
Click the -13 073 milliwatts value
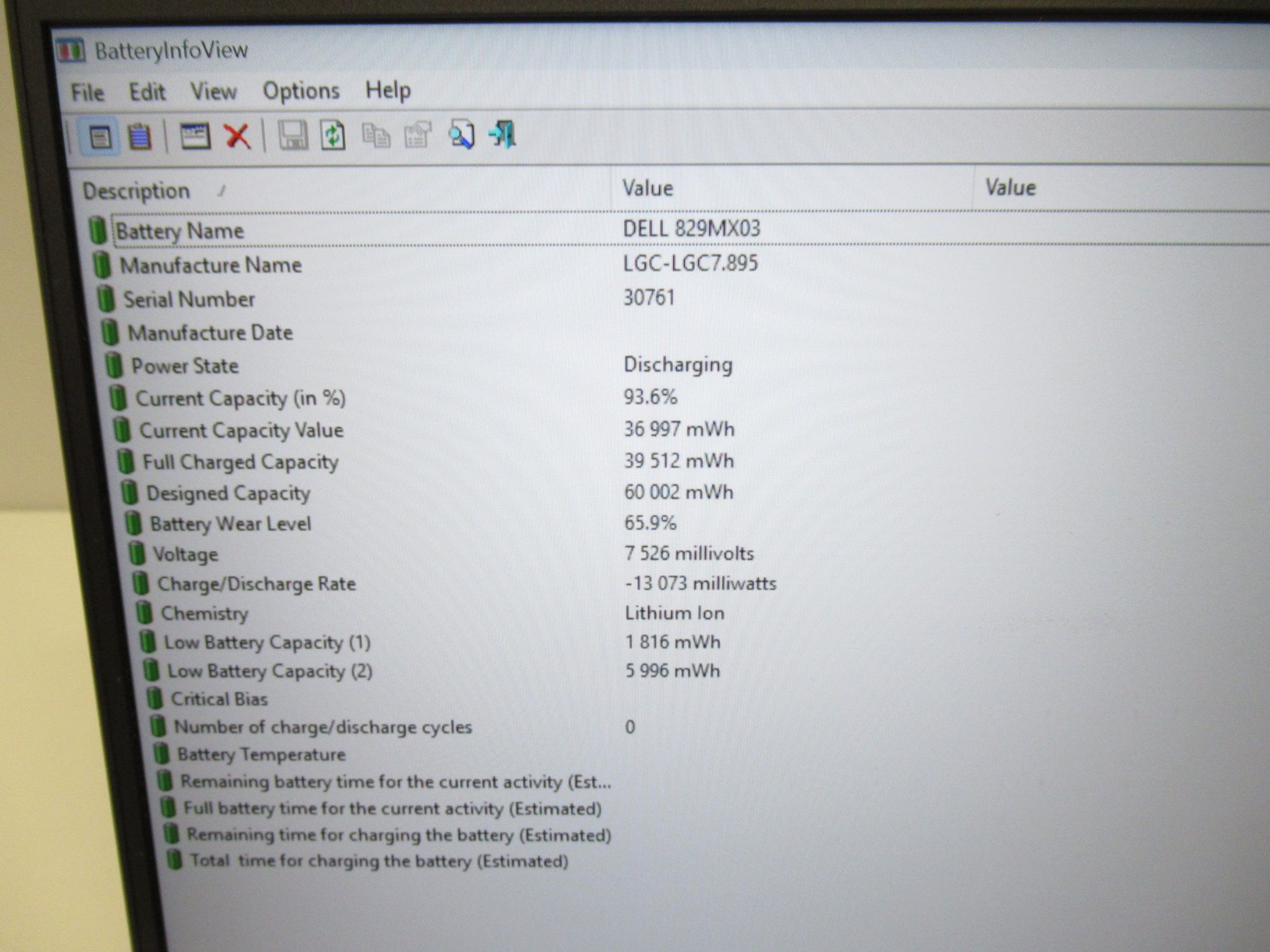[700, 583]
